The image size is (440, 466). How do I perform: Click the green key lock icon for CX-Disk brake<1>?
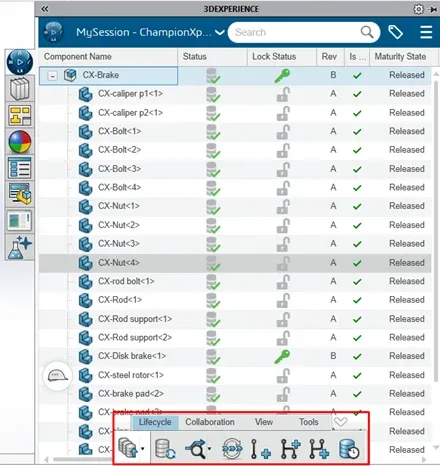(x=282, y=357)
